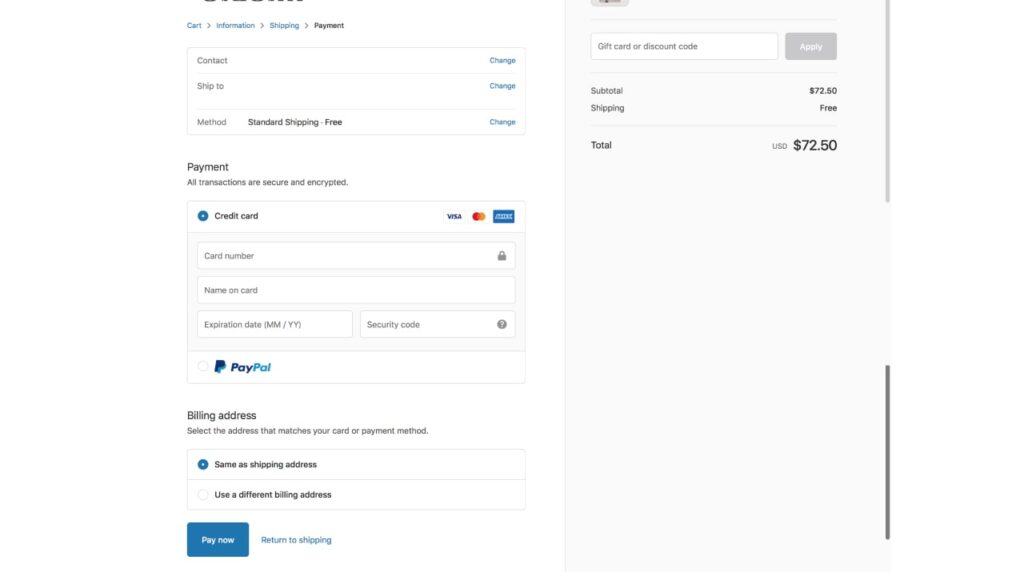Open the Shipping breadcrumb step
The height and width of the screenshot is (576, 1024).
[x=284, y=25]
